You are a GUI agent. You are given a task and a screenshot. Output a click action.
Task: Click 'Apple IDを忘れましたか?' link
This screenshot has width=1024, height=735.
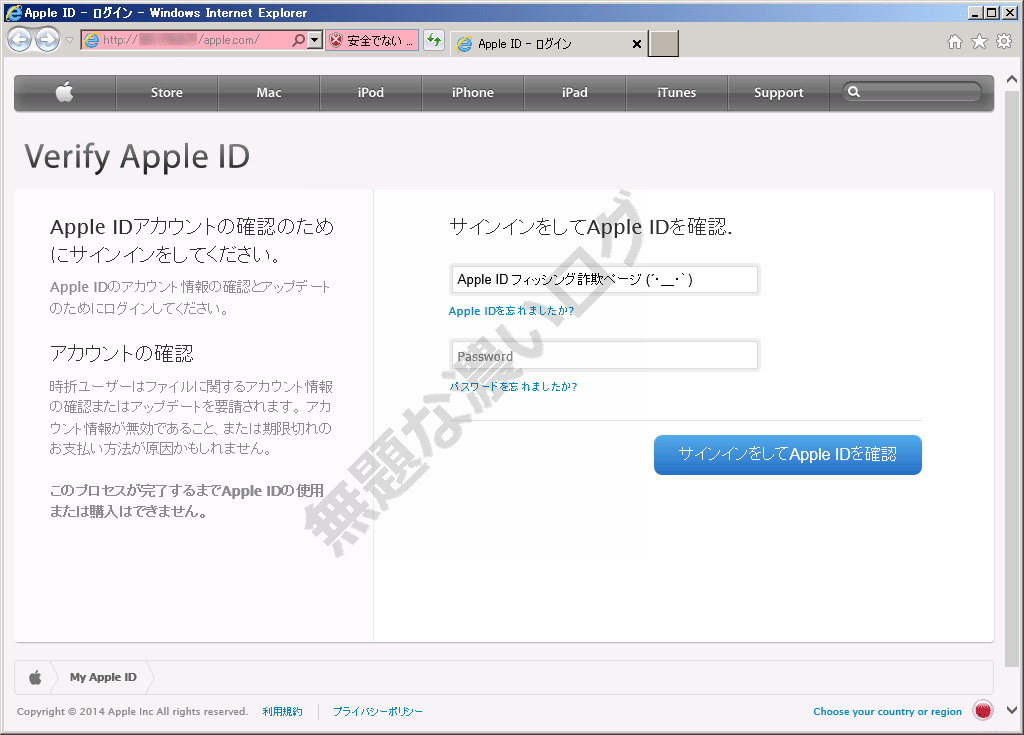[511, 311]
